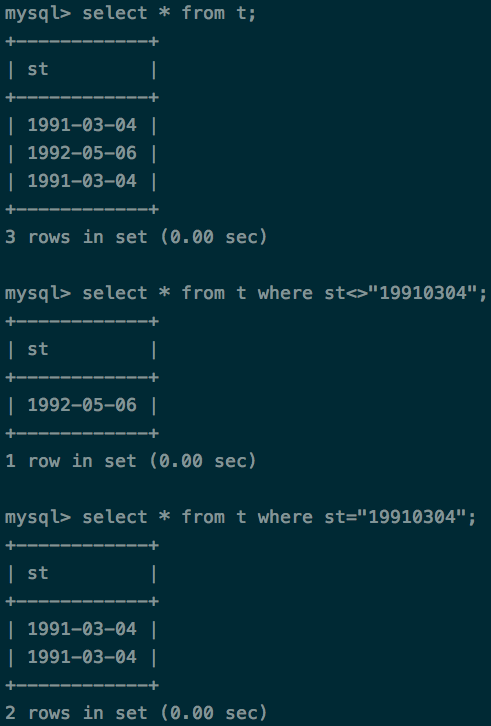Click the third row 1991-03-04 in top table
The height and width of the screenshot is (726, 491).
pyautogui.click(x=82, y=181)
